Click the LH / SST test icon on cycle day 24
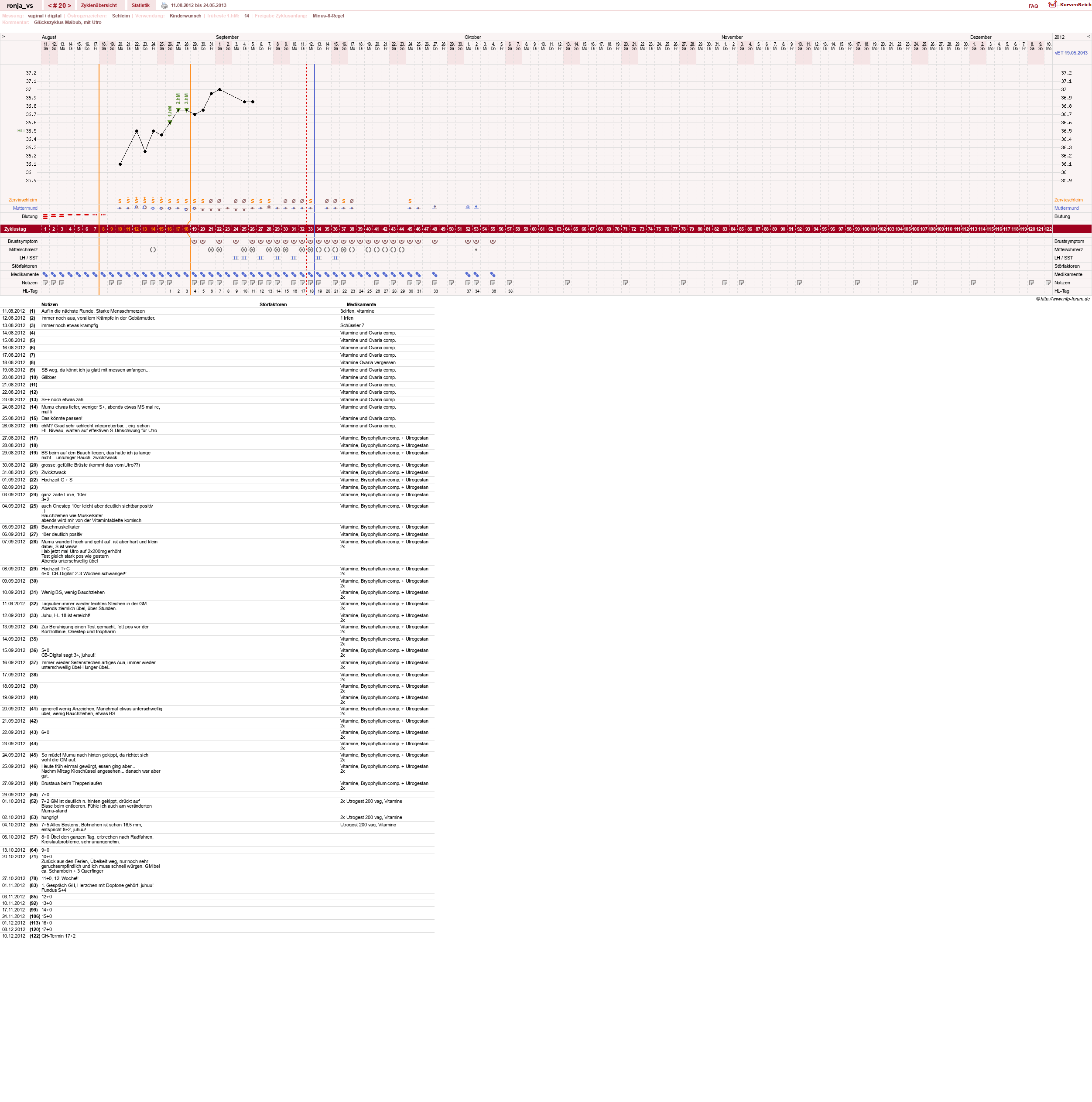Image resolution: width=1092 pixels, height=1102 pixels. click(236, 258)
